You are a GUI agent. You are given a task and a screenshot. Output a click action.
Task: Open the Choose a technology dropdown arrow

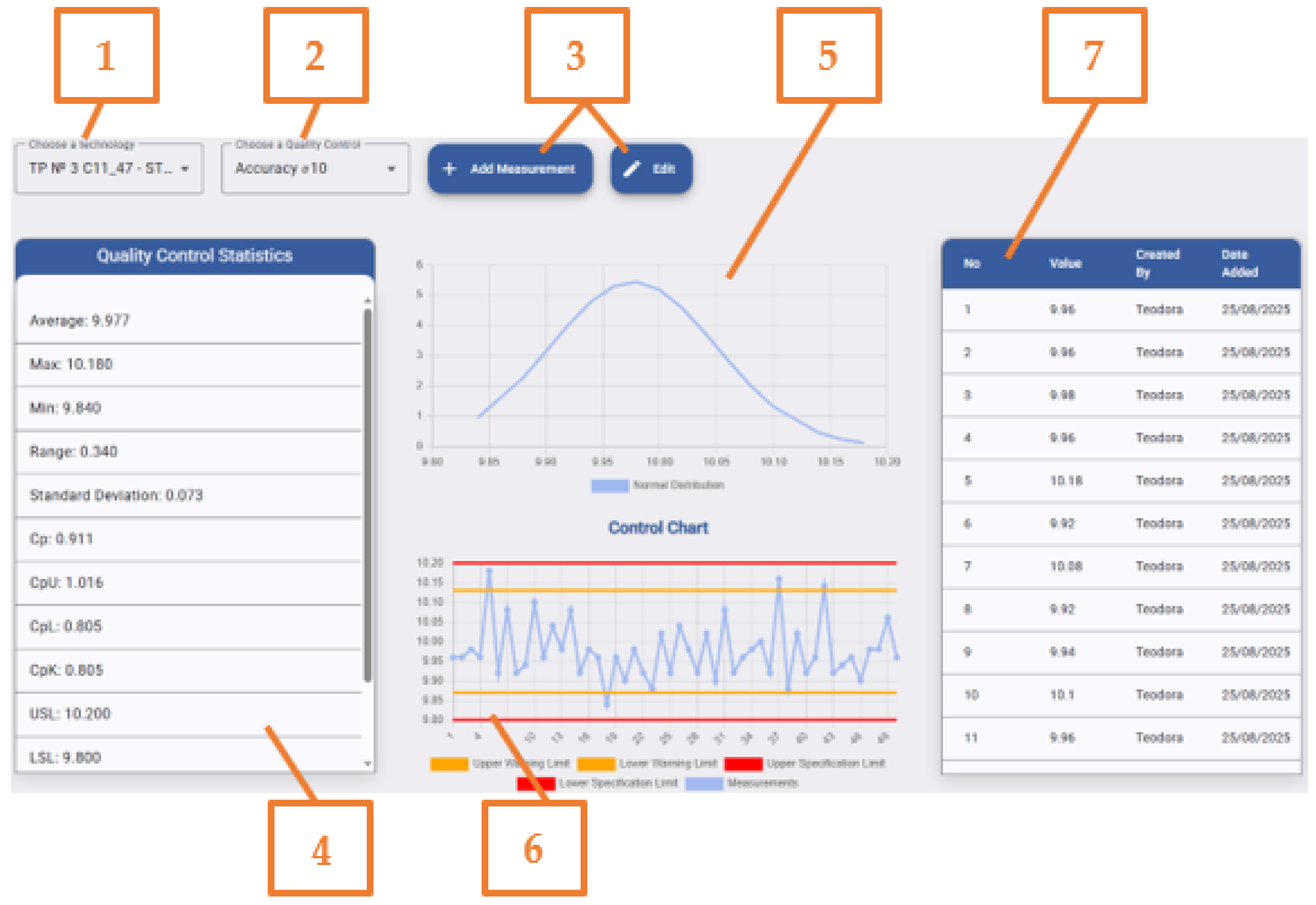click(185, 169)
